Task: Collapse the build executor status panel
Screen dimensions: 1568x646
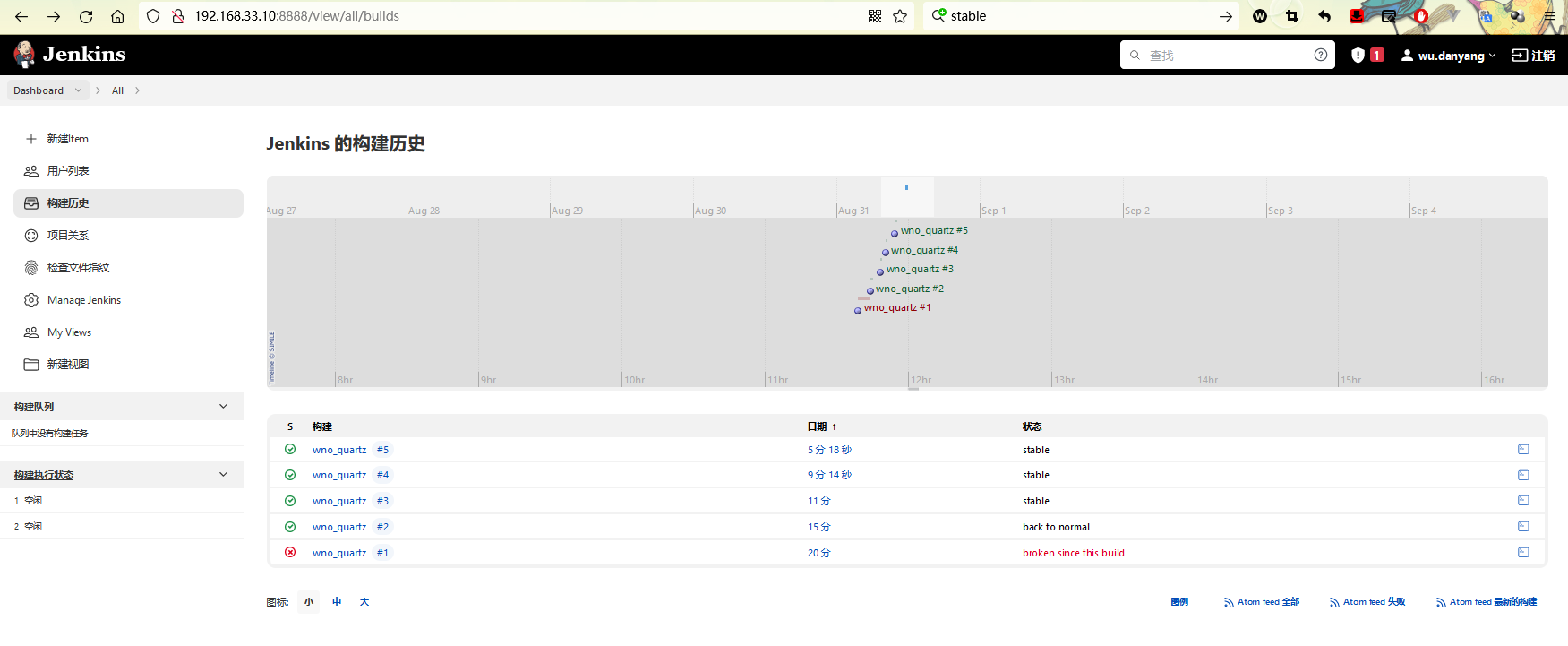Action: 223,475
